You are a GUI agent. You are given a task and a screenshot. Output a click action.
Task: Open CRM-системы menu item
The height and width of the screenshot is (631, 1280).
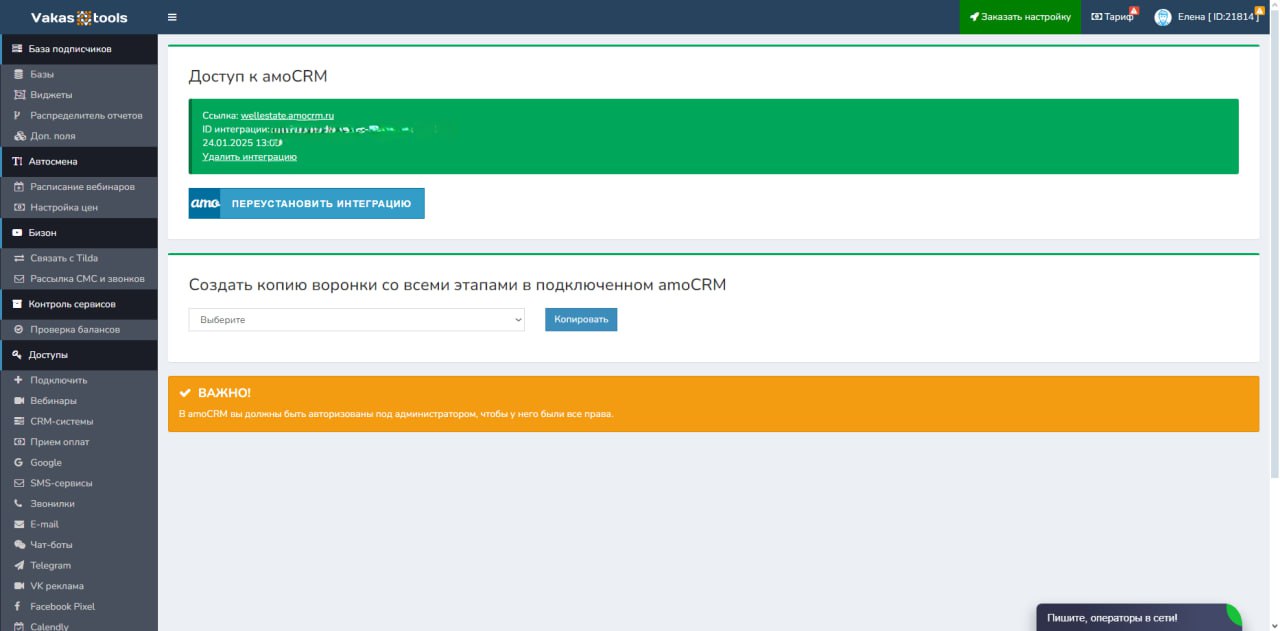(x=61, y=422)
